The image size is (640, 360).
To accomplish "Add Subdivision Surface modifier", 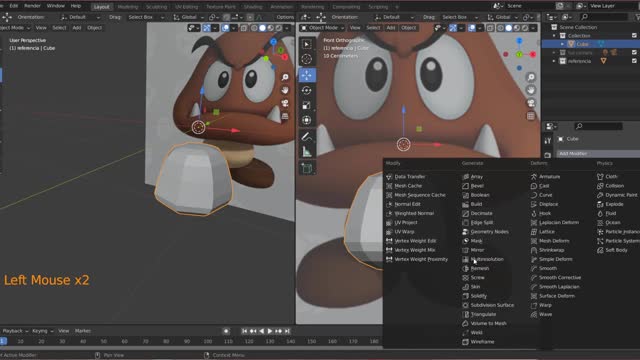I will pos(488,305).
